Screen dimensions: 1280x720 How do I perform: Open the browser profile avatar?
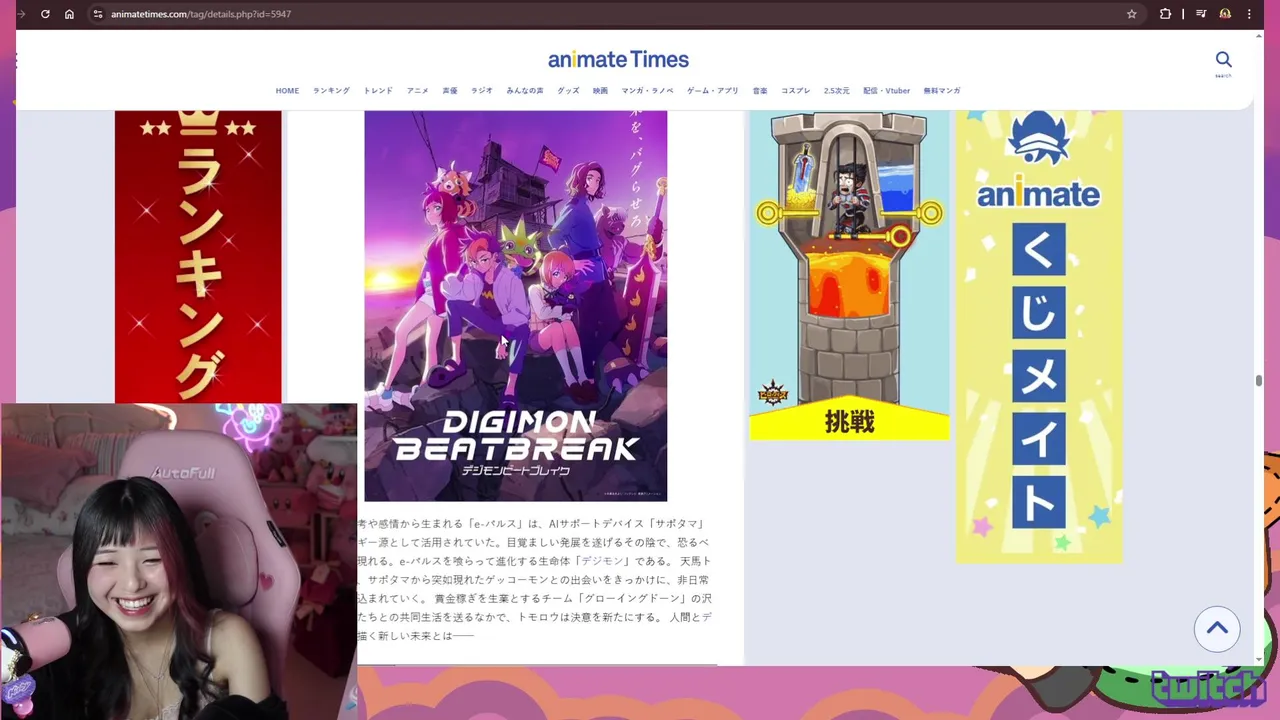1225,14
